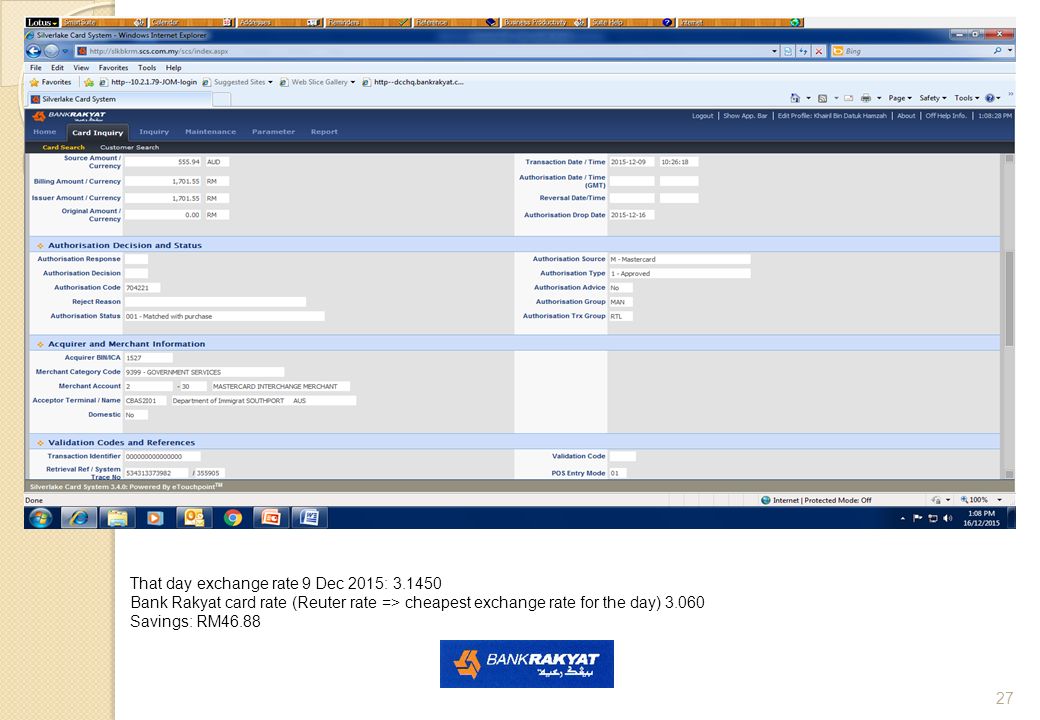Switch to the Inquiry tab
The height and width of the screenshot is (720, 1040).
pyautogui.click(x=154, y=132)
